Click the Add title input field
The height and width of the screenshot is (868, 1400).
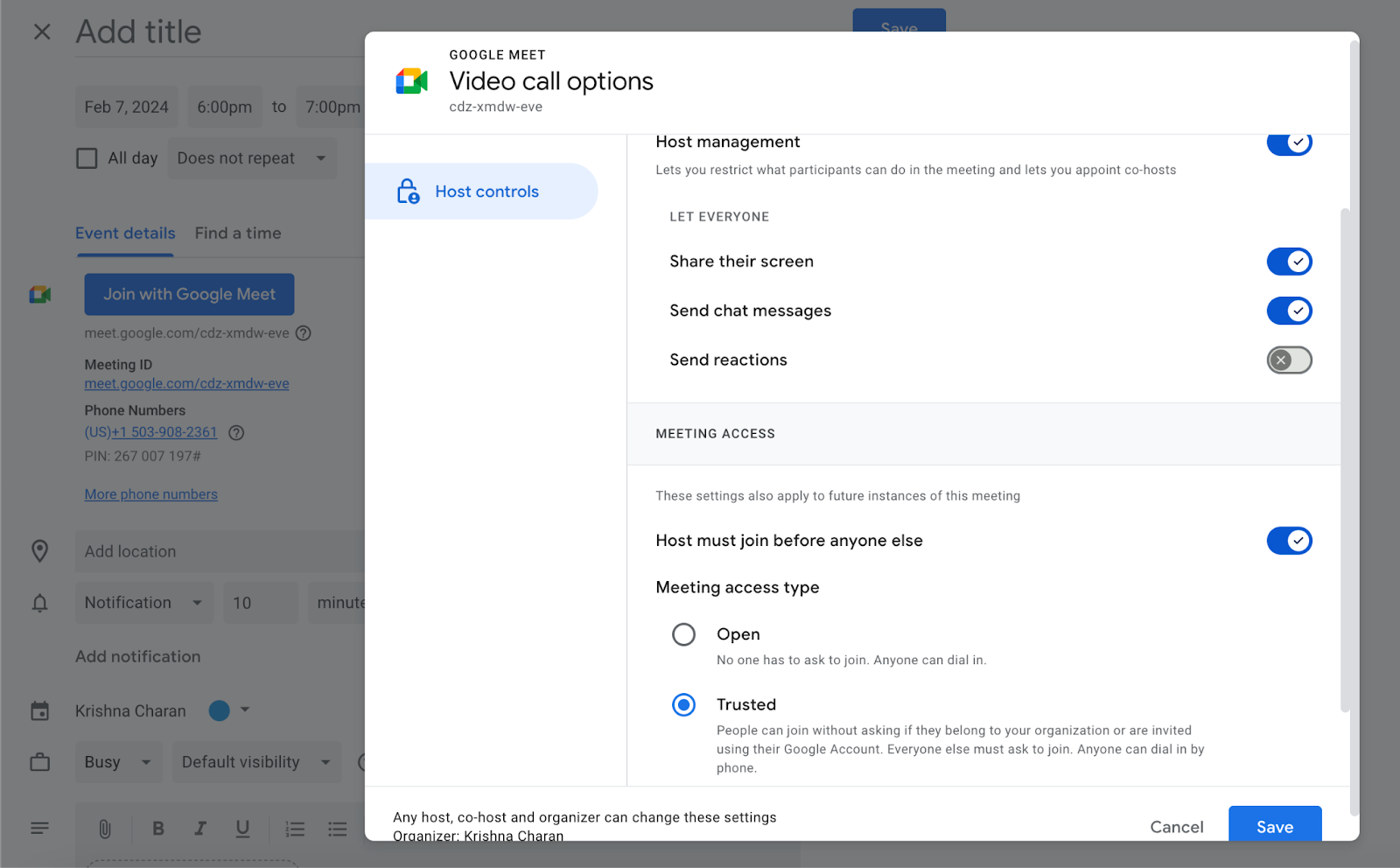[219, 32]
